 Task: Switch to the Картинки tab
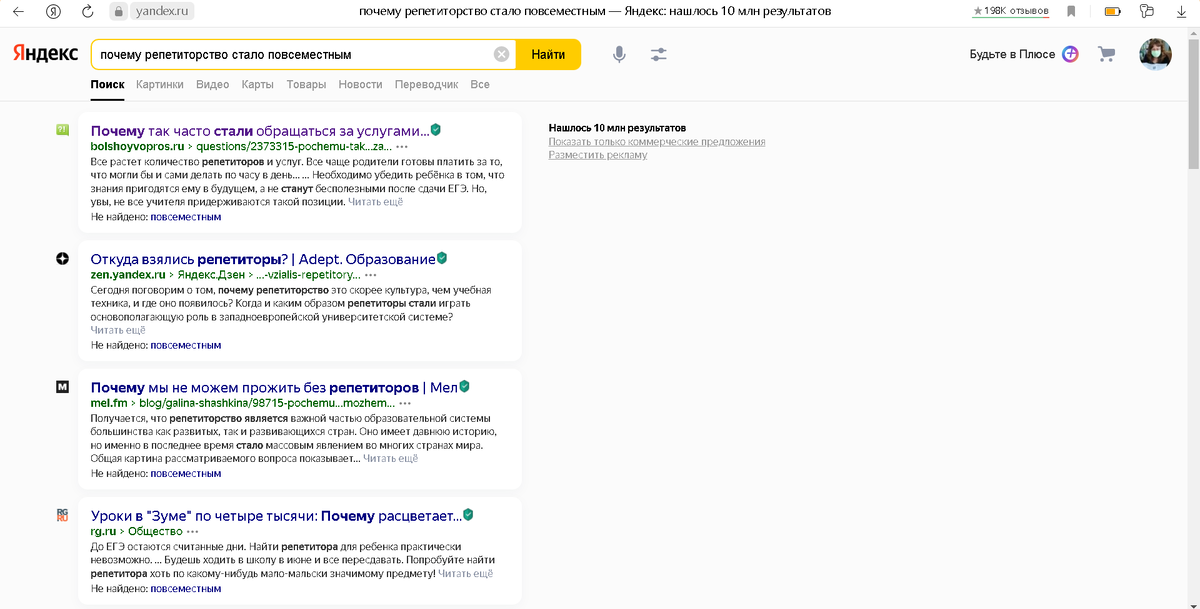tap(160, 85)
